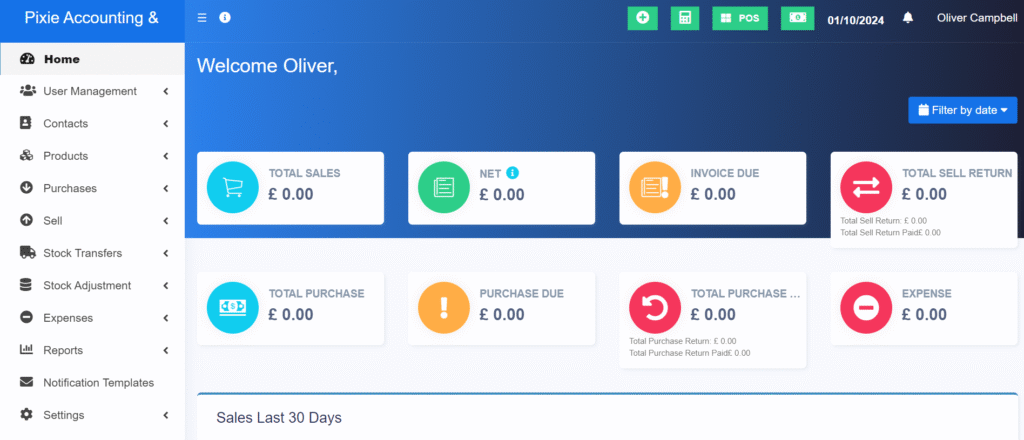
Task: Click the 01/10/2024 date in header
Action: 856,20
